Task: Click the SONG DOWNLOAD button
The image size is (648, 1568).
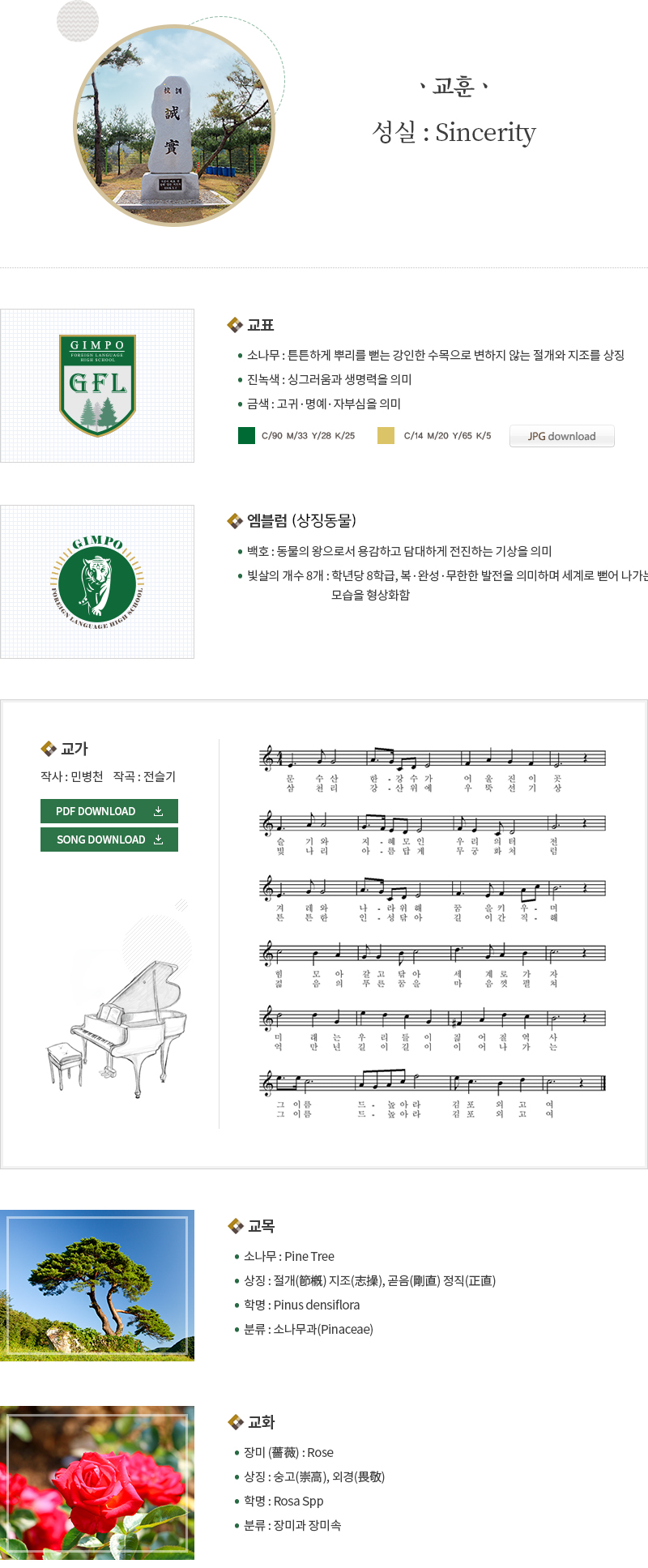Action: click(x=109, y=840)
